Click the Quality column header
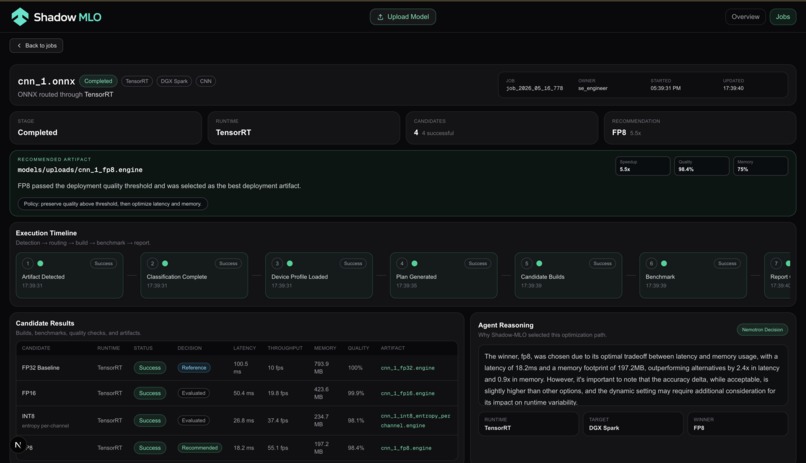Screen dimensions: 806x463 358,348
